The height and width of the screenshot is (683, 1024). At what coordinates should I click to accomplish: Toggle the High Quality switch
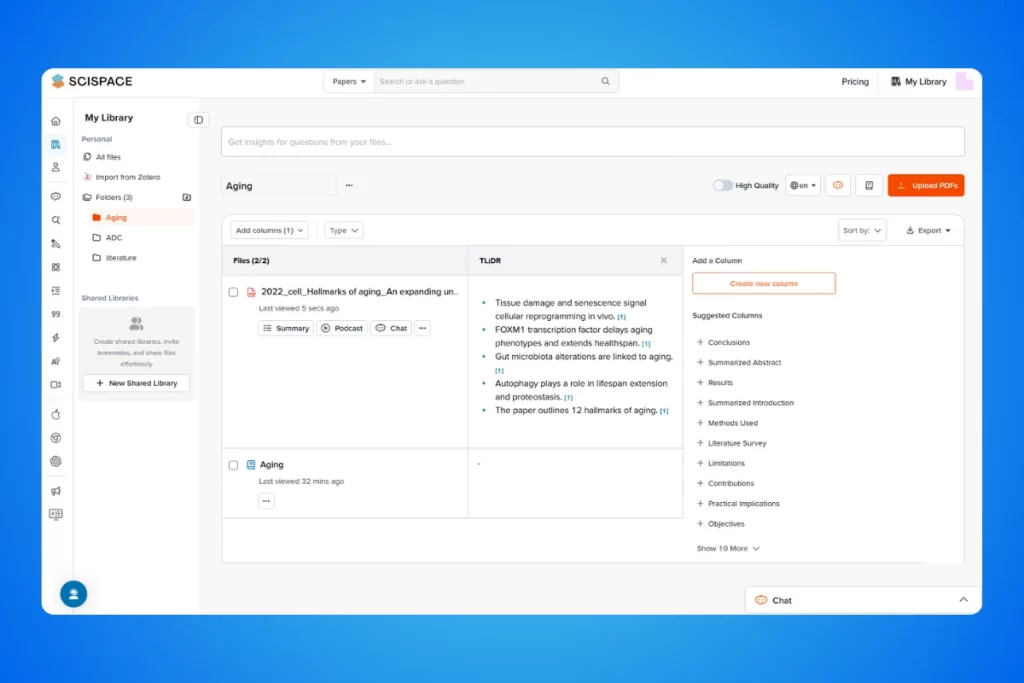pos(722,186)
